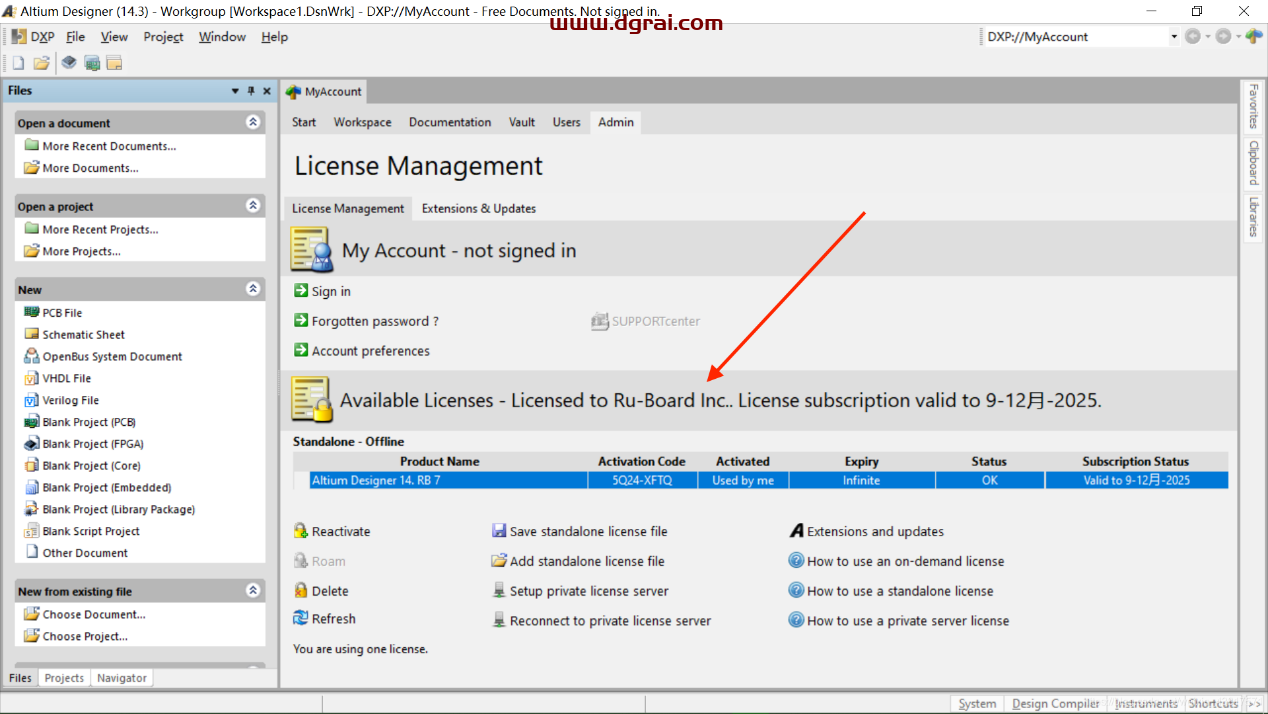Click the gray layered-stack toolbar icon
This screenshot has width=1268, height=714.
69,63
